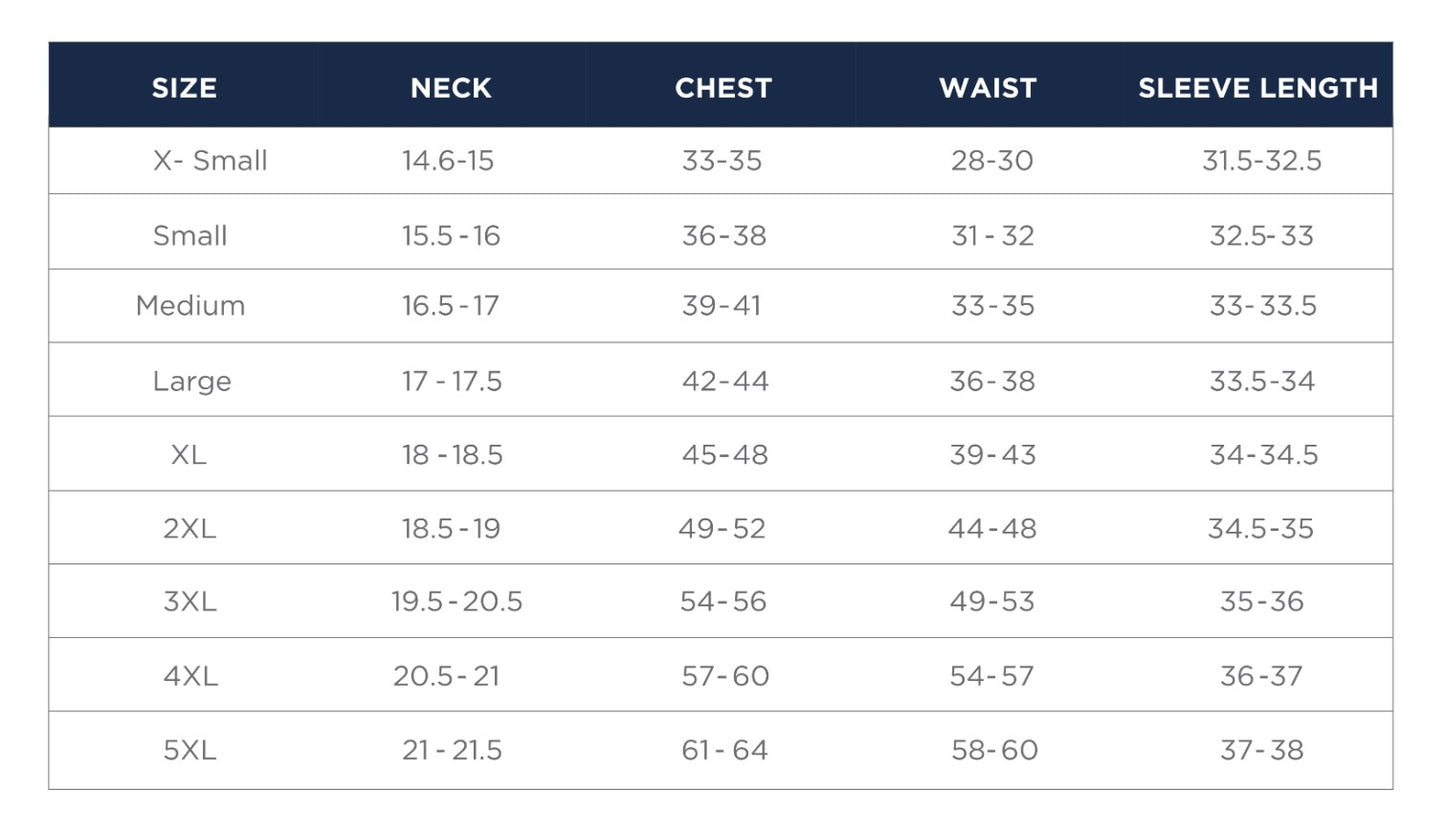
Task: Click sleeve length 34.5-35
Action: click(x=1261, y=529)
